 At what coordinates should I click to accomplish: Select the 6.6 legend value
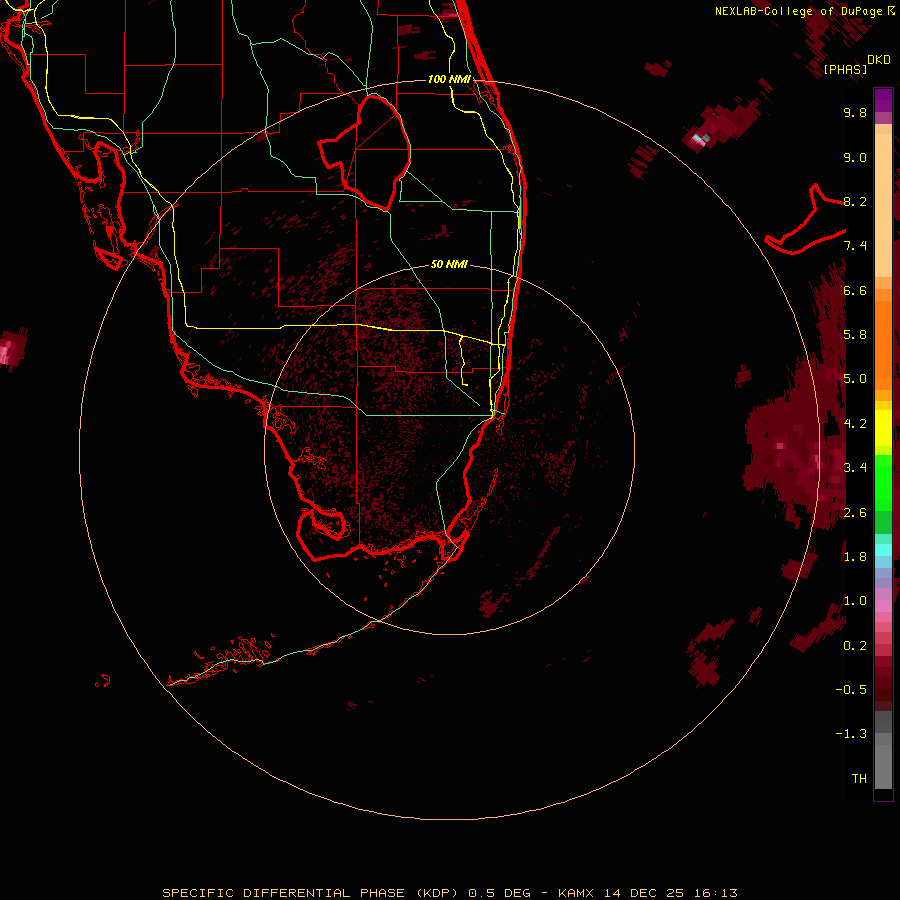855,290
